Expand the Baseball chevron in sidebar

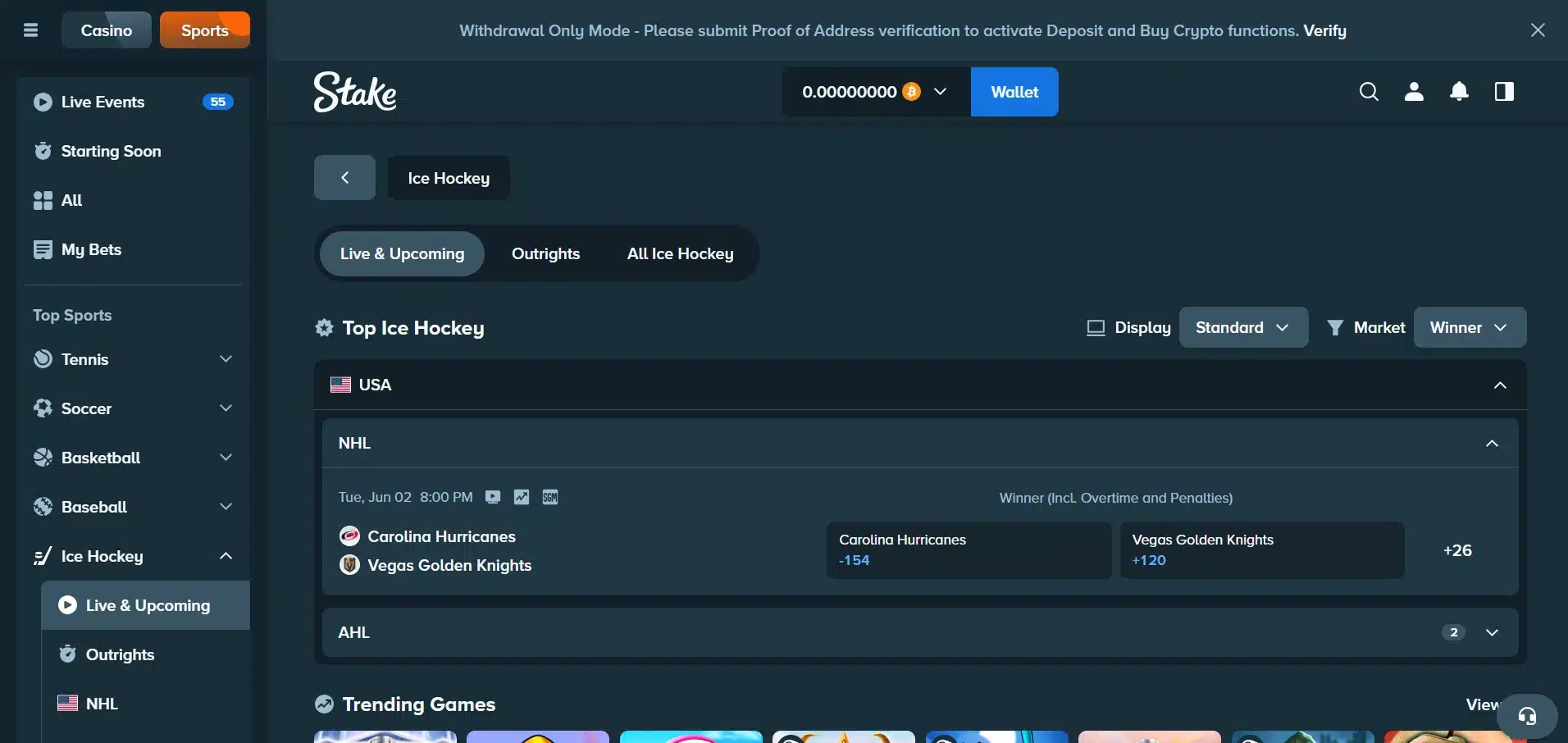[226, 507]
